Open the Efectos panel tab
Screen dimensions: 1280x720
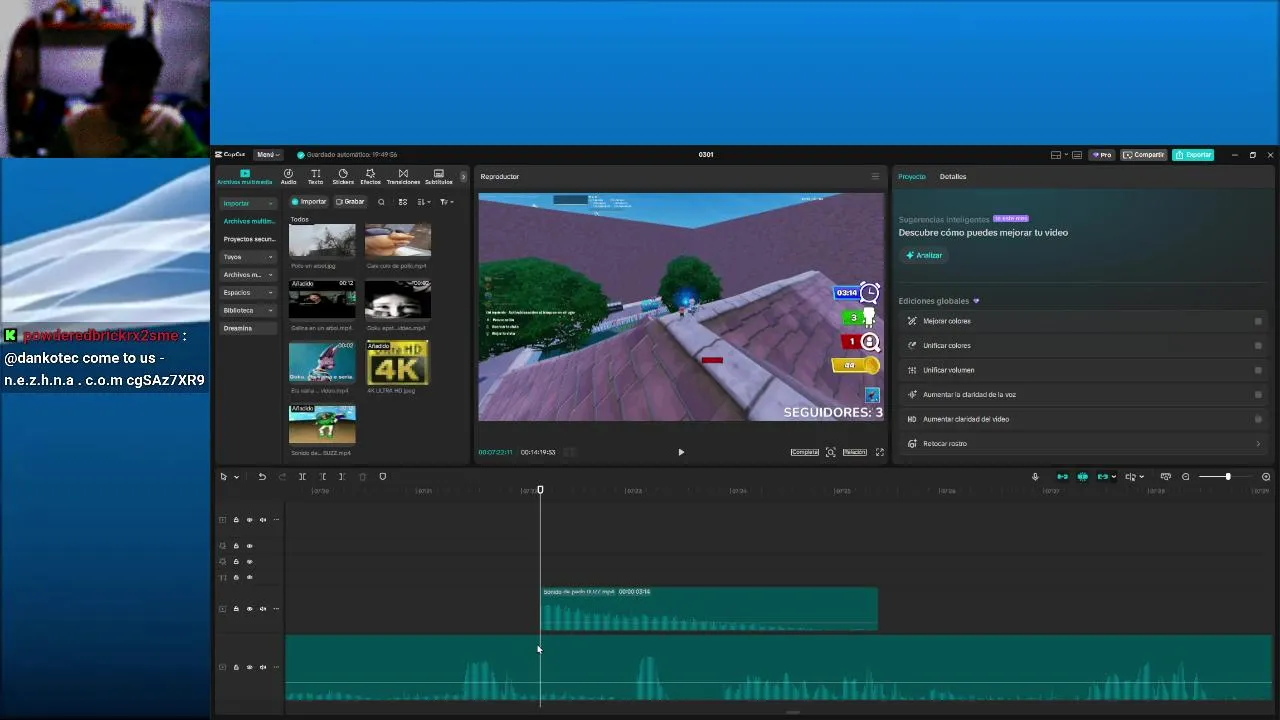[x=370, y=177]
